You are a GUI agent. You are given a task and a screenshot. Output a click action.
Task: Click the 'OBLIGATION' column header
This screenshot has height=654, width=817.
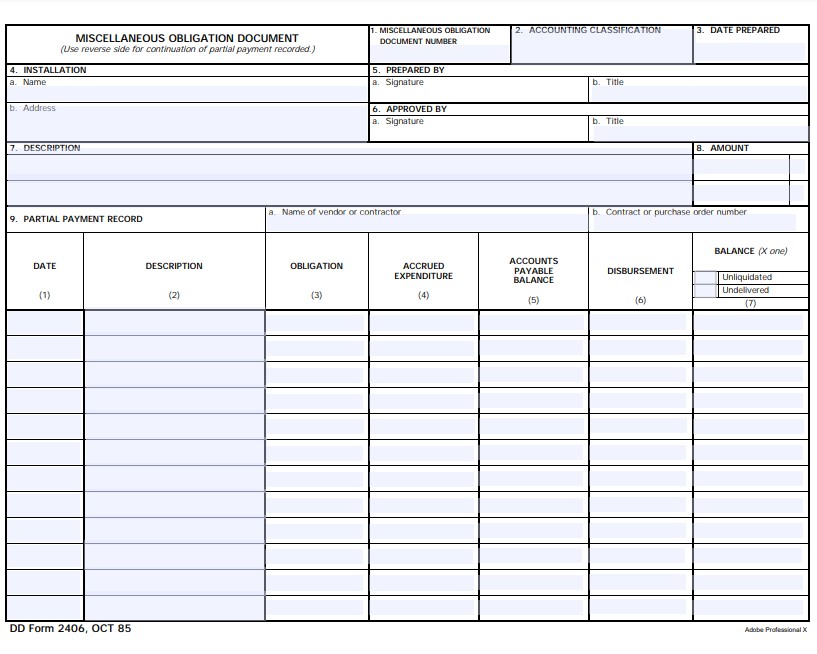316,266
